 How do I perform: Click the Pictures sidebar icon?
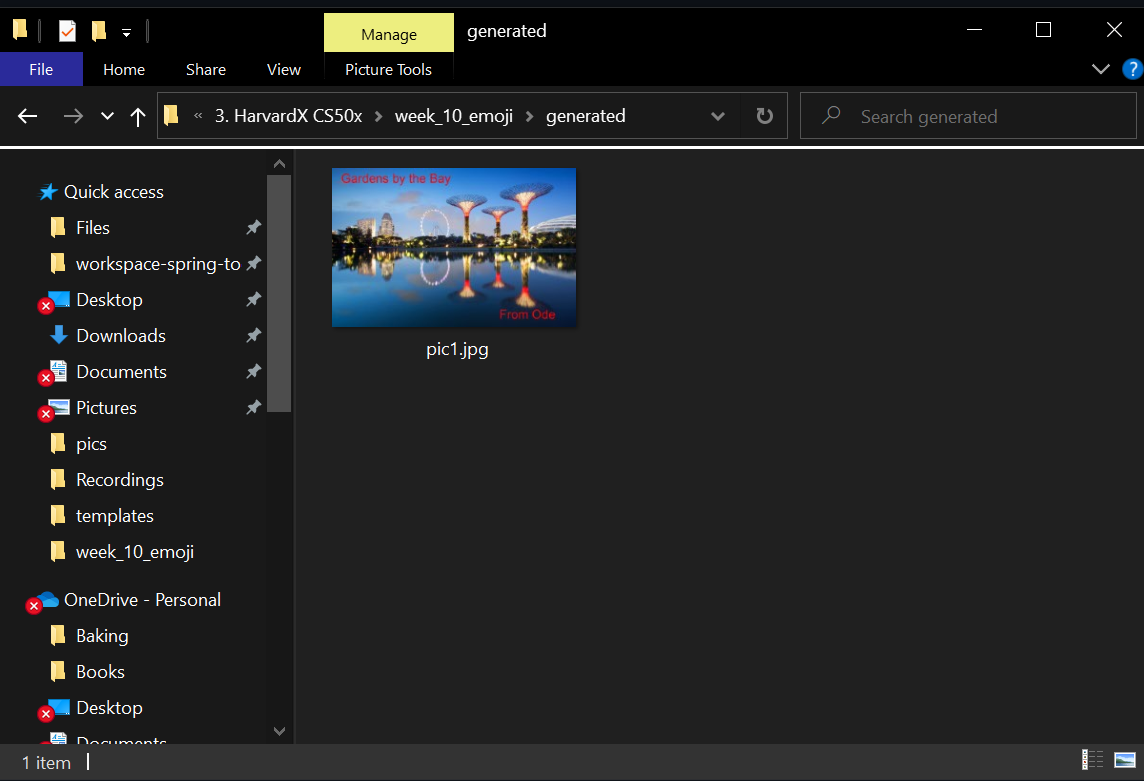pyautogui.click(x=55, y=407)
